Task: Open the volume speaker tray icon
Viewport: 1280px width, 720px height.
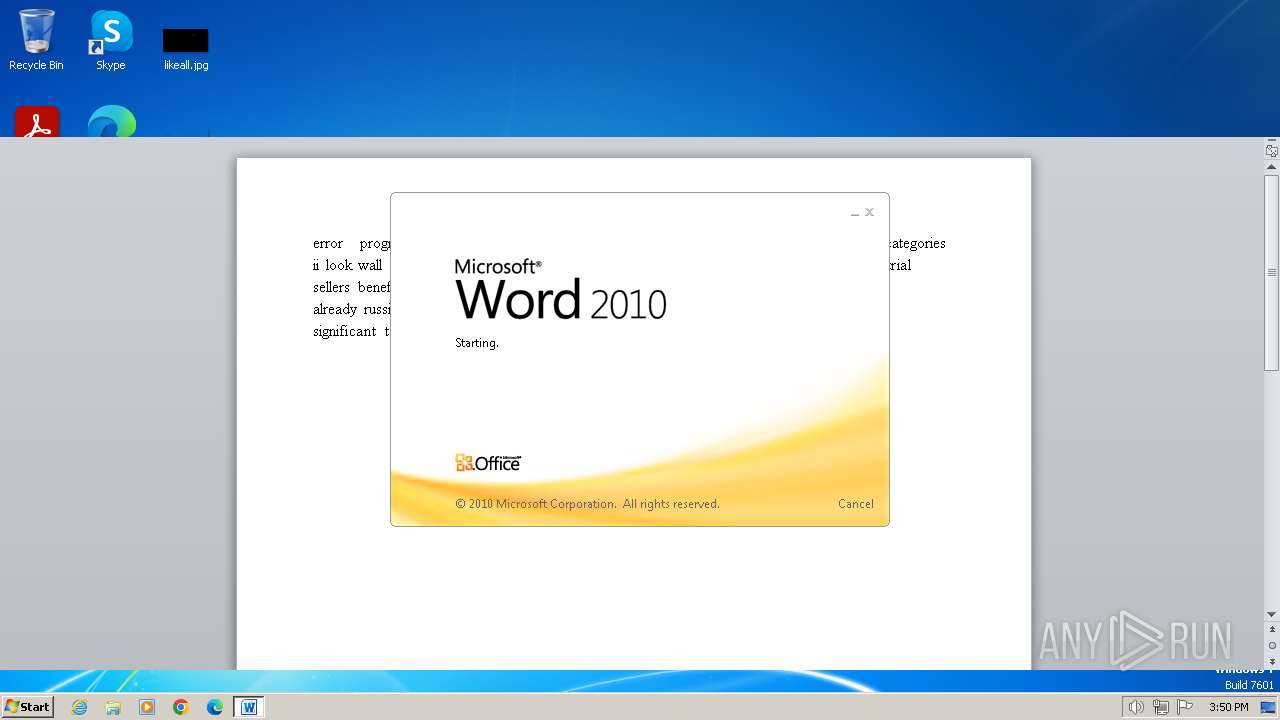Action: coord(1136,707)
